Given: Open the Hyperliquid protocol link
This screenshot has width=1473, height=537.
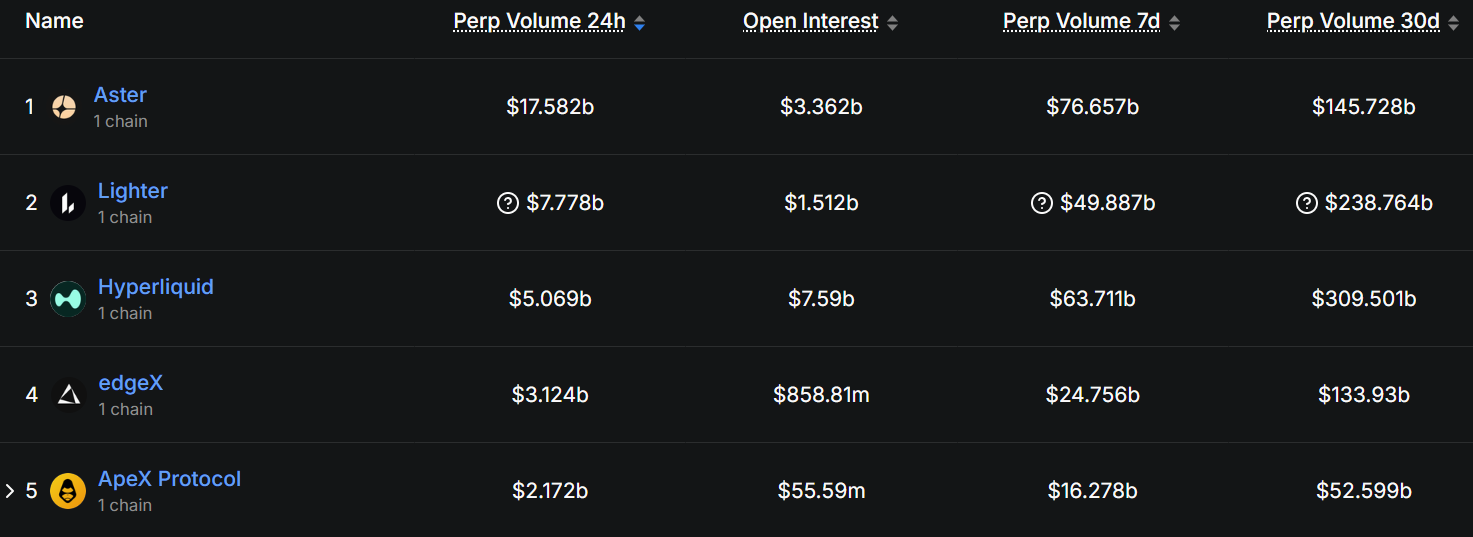Looking at the screenshot, I should (x=156, y=287).
